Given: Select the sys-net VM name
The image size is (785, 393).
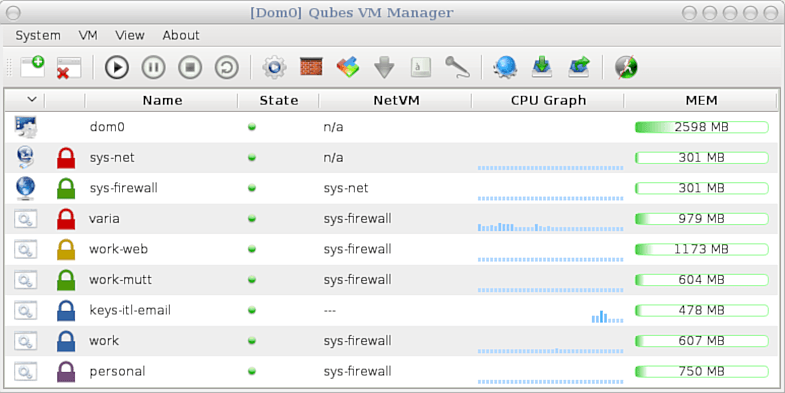Looking at the screenshot, I should [112, 158].
